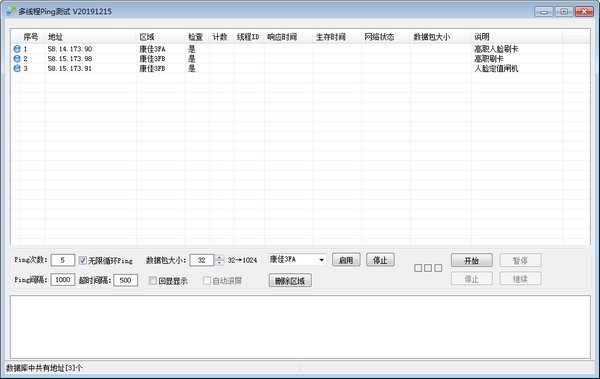Click the 删除区域 button
The height and width of the screenshot is (379, 600).
point(290,281)
